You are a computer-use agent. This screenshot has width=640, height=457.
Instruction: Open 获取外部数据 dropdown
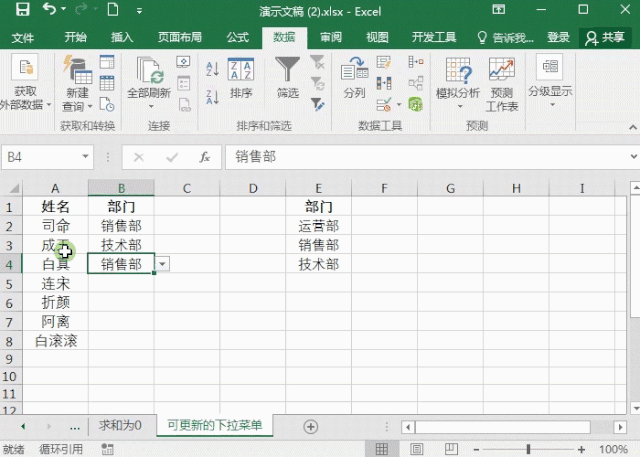pyautogui.click(x=25, y=83)
